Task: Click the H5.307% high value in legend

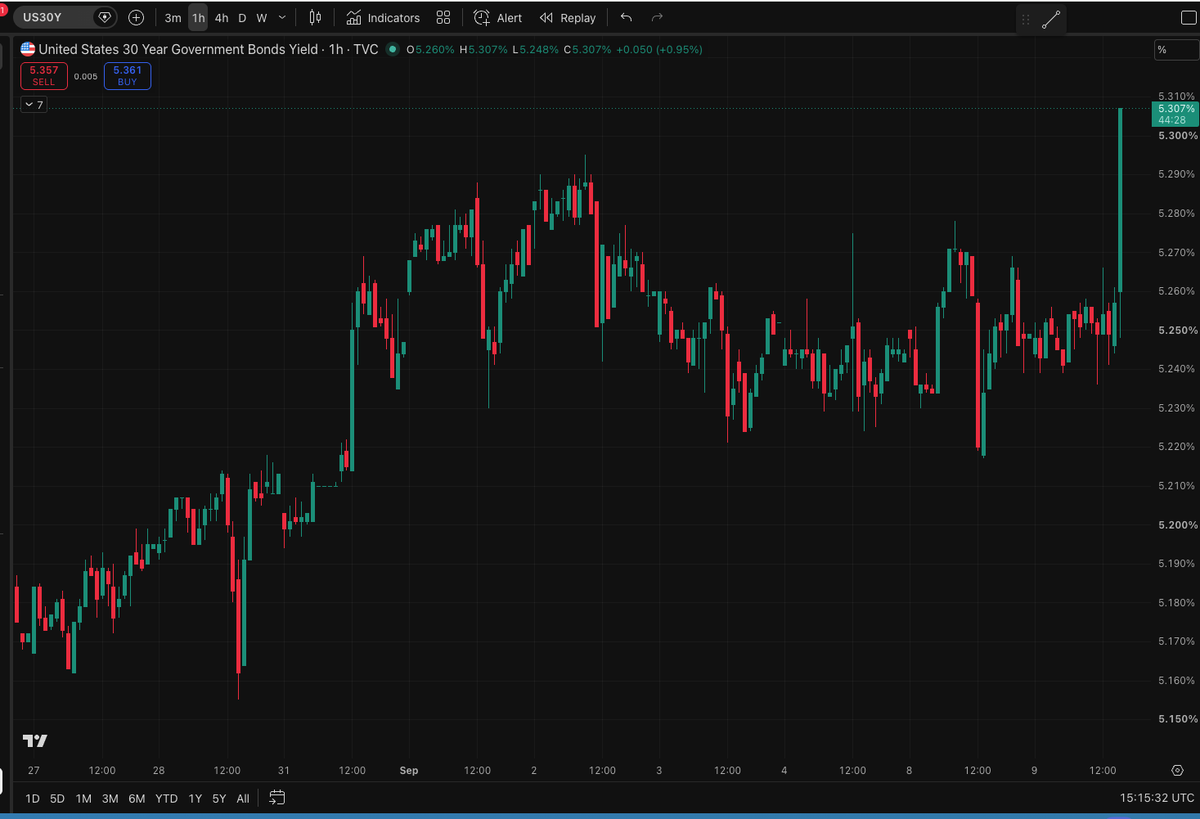Action: point(484,49)
